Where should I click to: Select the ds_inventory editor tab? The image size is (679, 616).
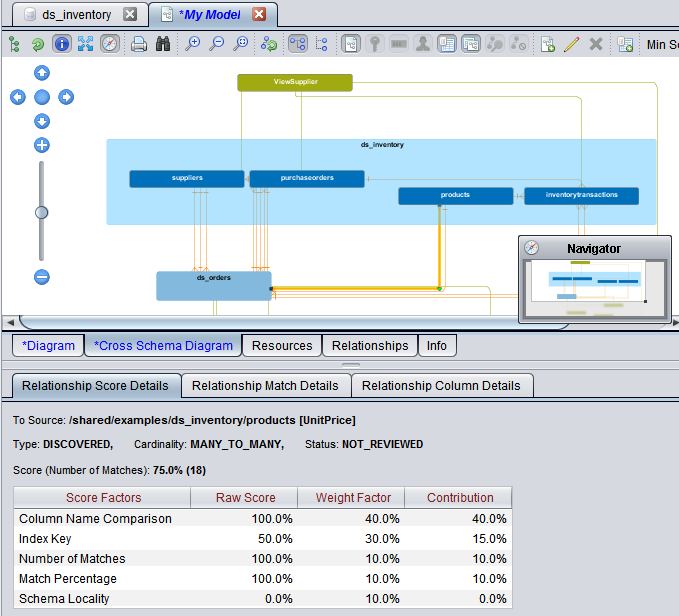[x=78, y=15]
